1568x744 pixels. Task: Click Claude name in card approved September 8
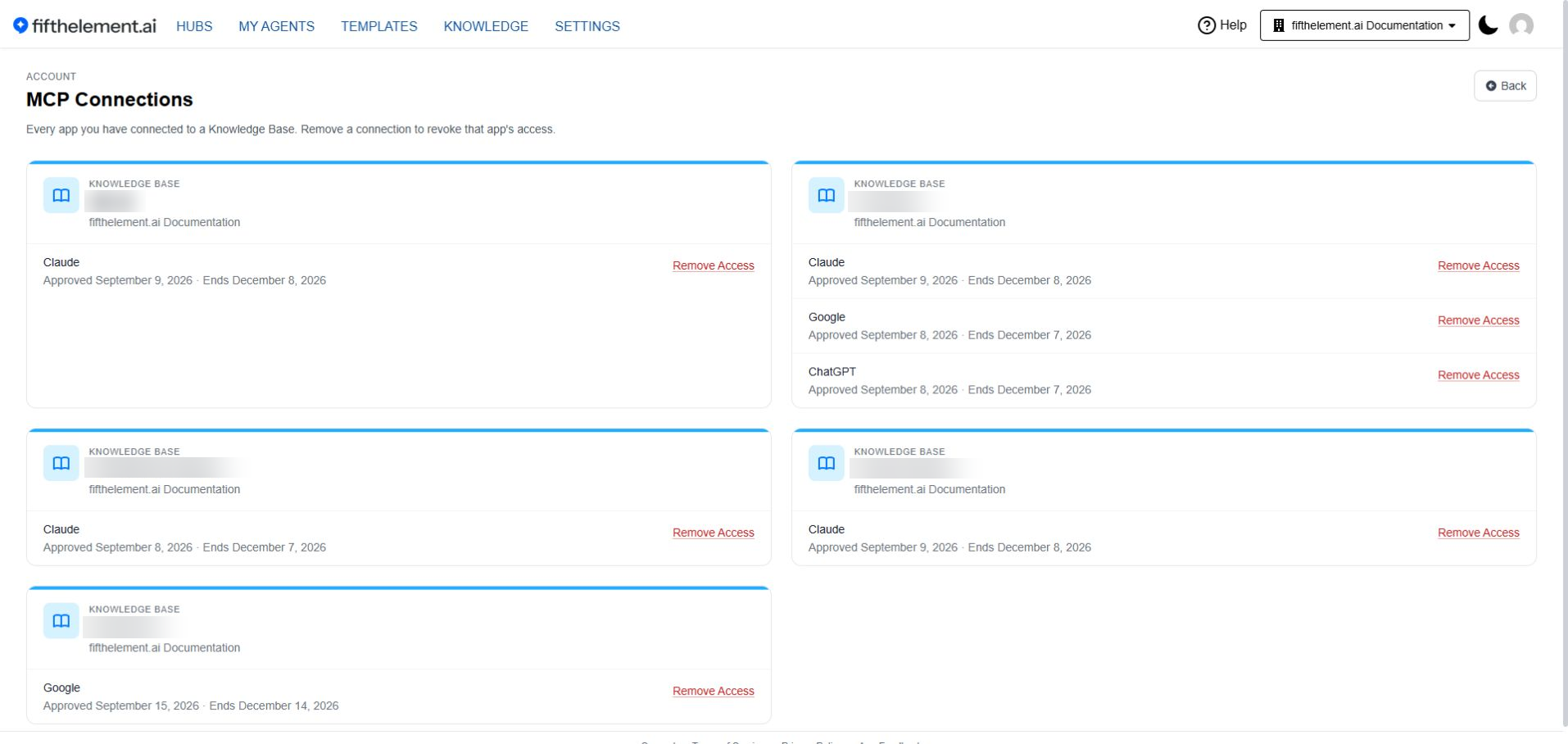61,530
